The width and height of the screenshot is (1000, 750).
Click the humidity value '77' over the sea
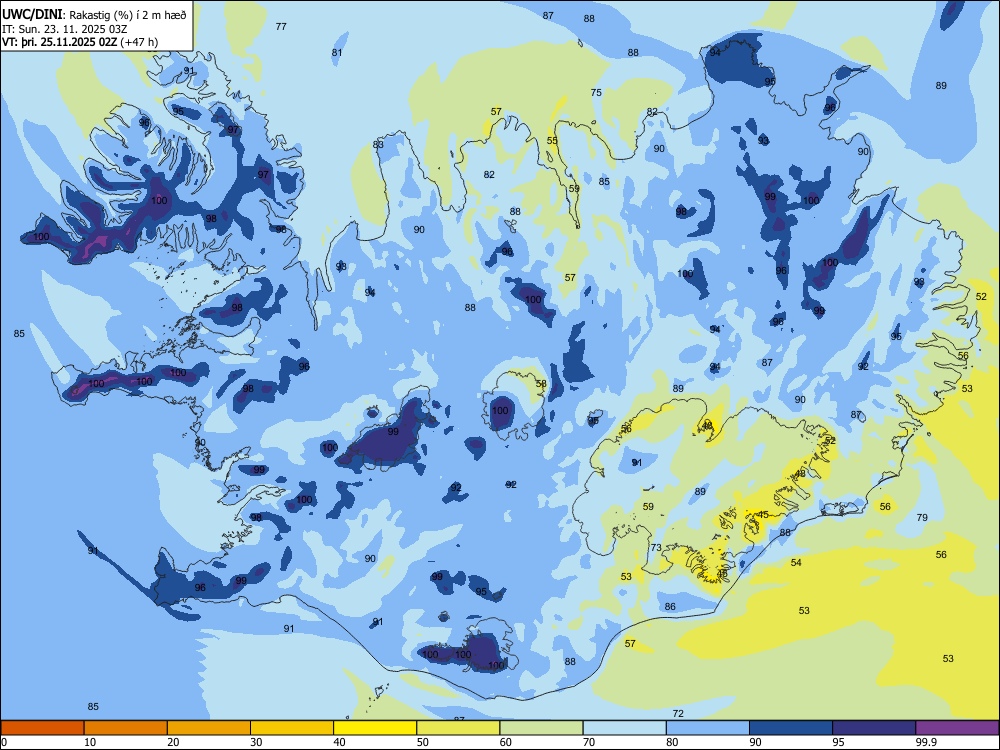pos(281,27)
